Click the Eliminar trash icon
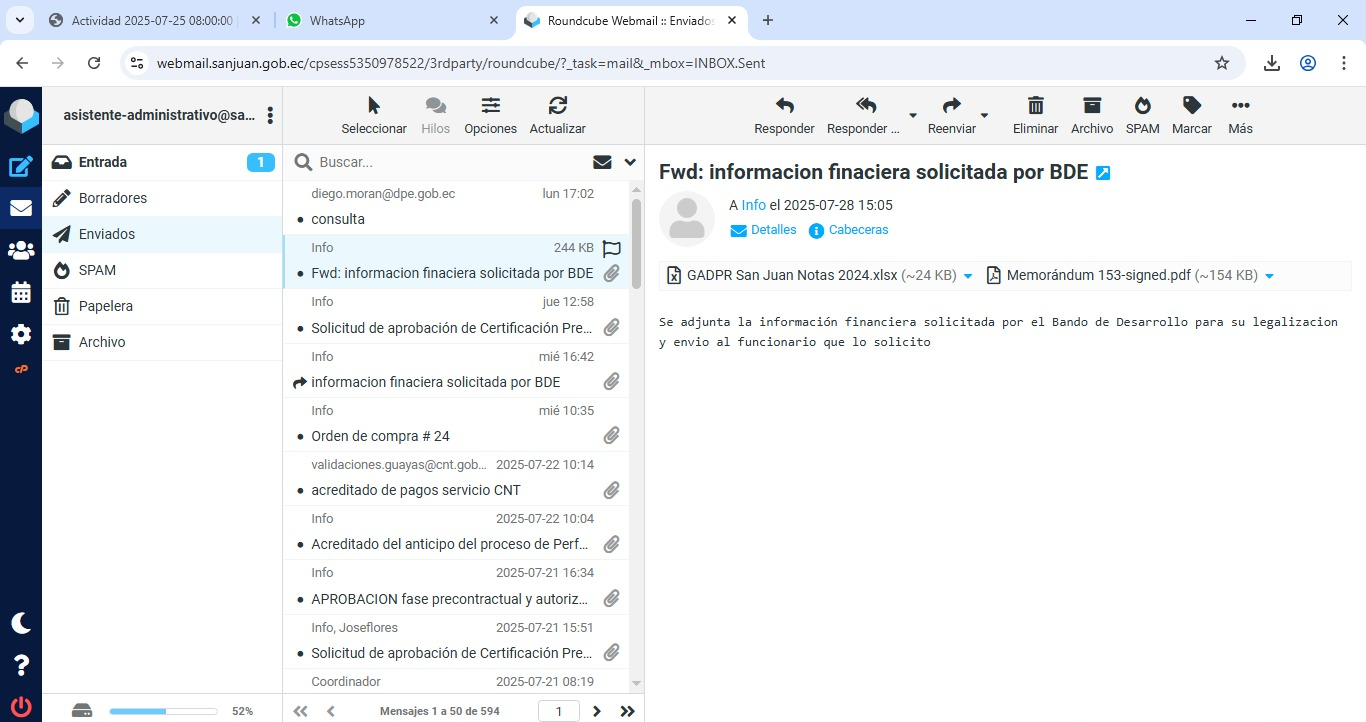 point(1035,106)
